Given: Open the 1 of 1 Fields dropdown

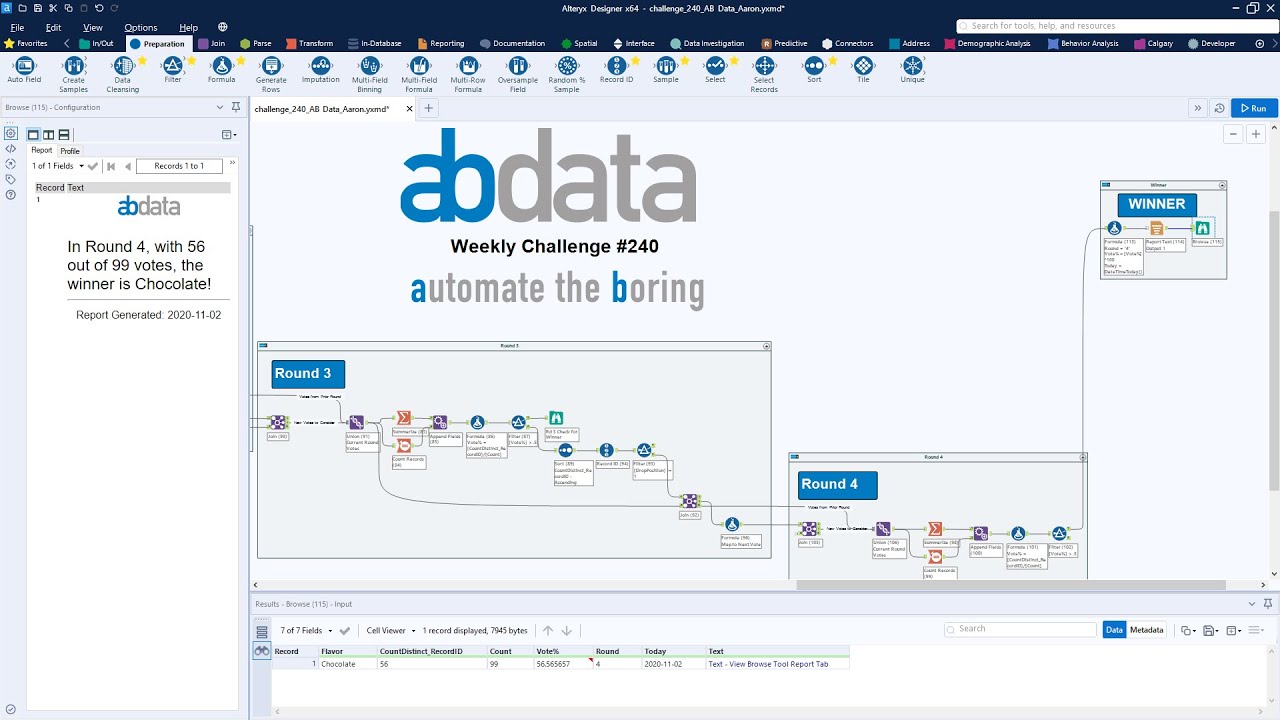Looking at the screenshot, I should tap(57, 166).
